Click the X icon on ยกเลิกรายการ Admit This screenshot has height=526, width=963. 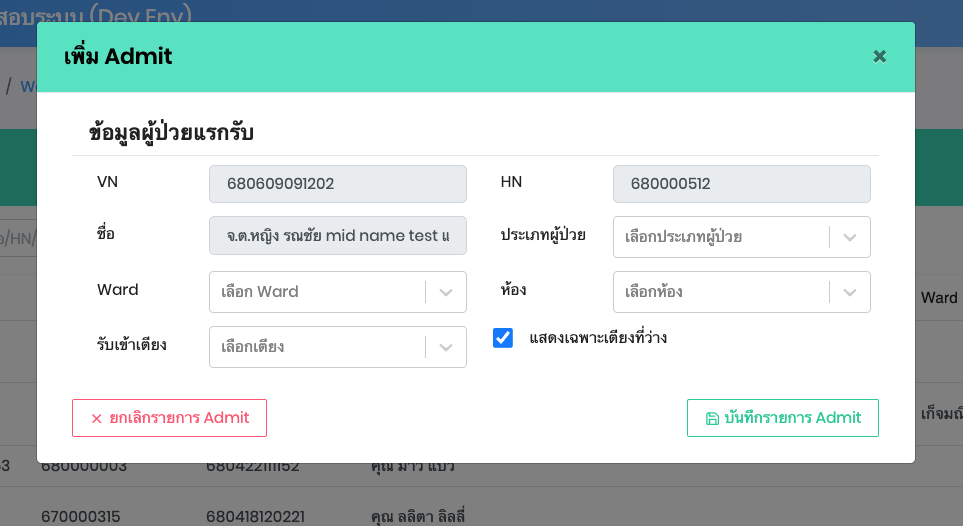click(97, 418)
